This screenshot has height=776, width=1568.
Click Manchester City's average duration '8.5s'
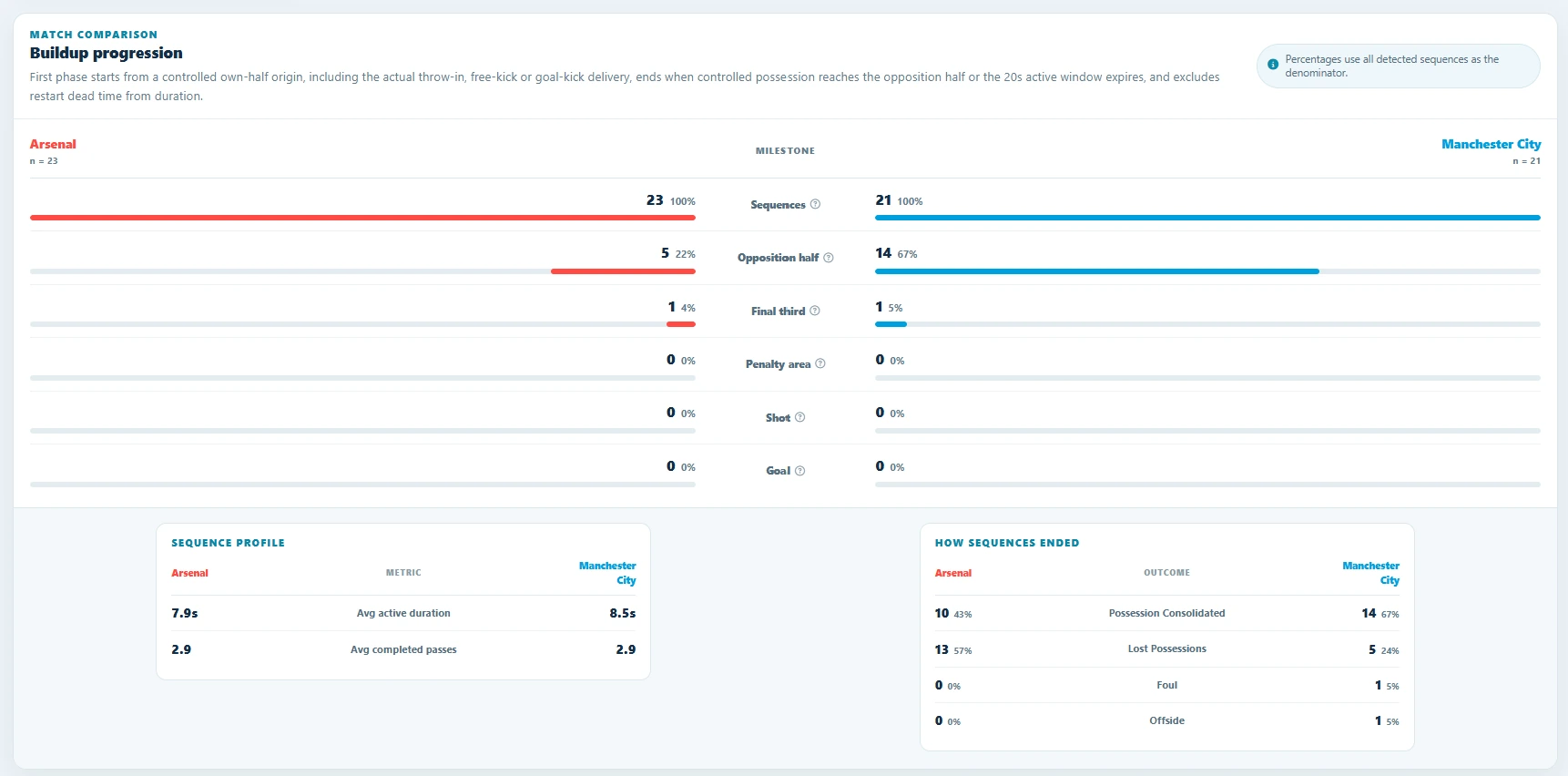623,613
